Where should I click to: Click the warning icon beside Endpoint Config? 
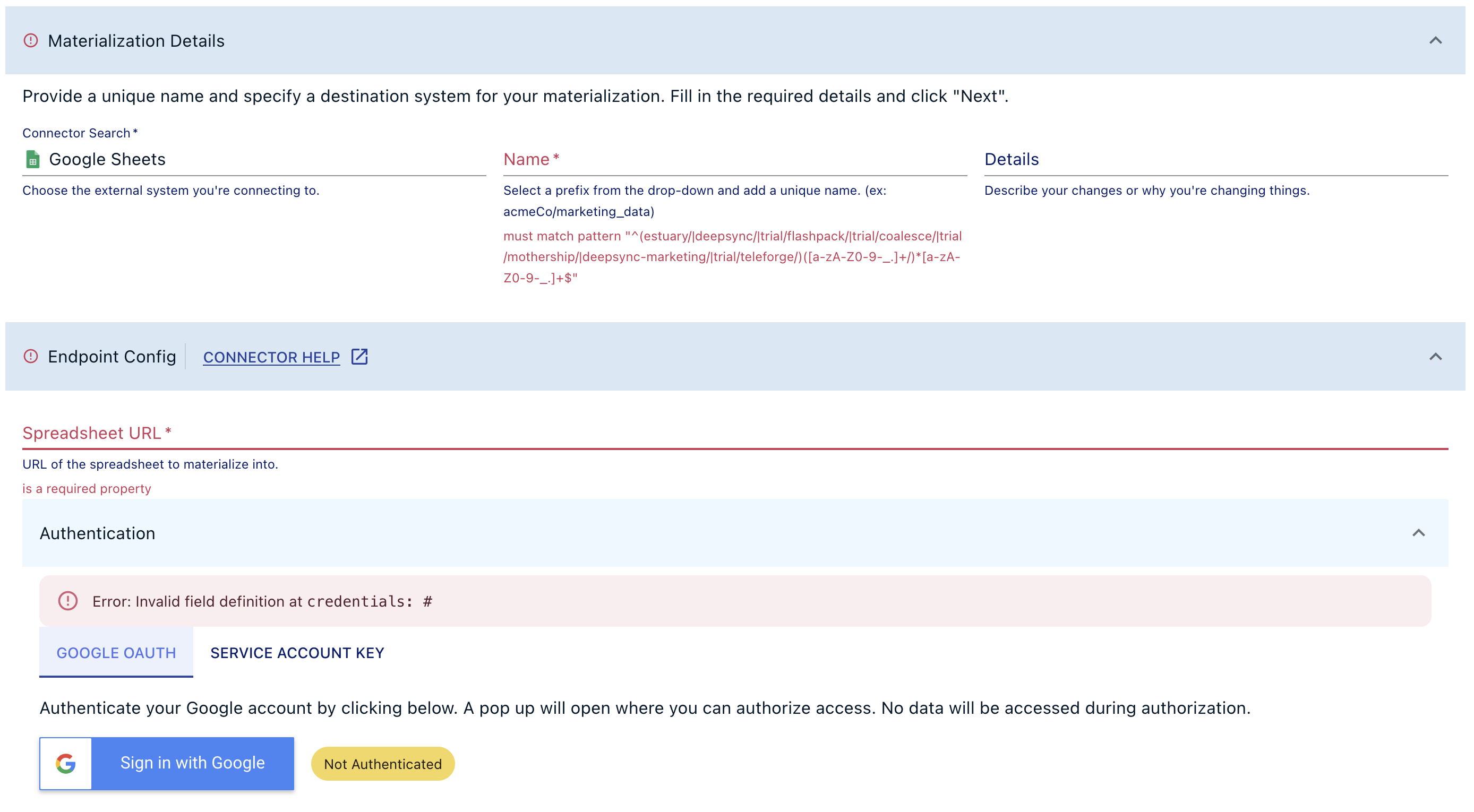point(30,356)
